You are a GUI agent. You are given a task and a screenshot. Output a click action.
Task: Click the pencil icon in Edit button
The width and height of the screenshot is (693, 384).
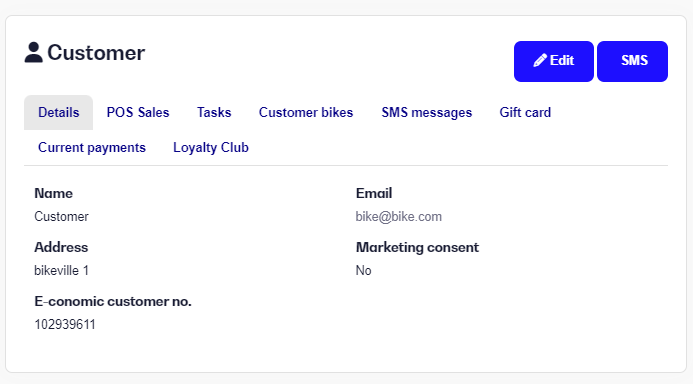[540, 61]
